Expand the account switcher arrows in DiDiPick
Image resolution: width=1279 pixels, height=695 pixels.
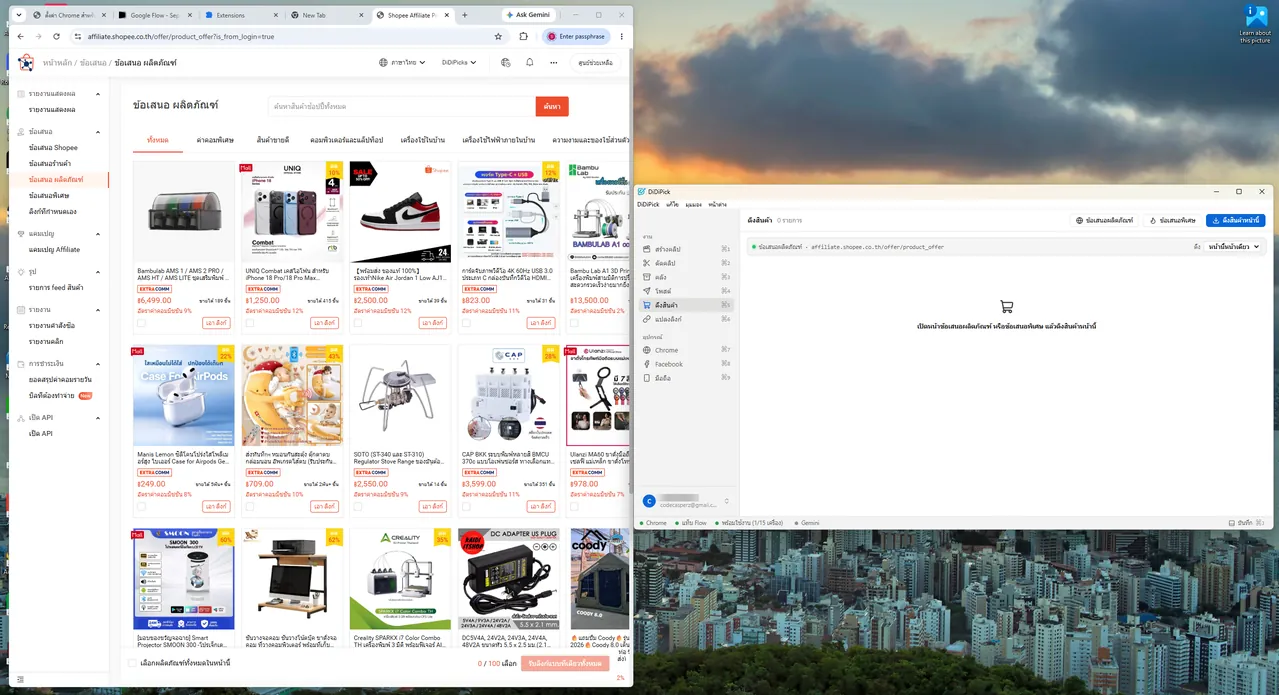point(727,501)
